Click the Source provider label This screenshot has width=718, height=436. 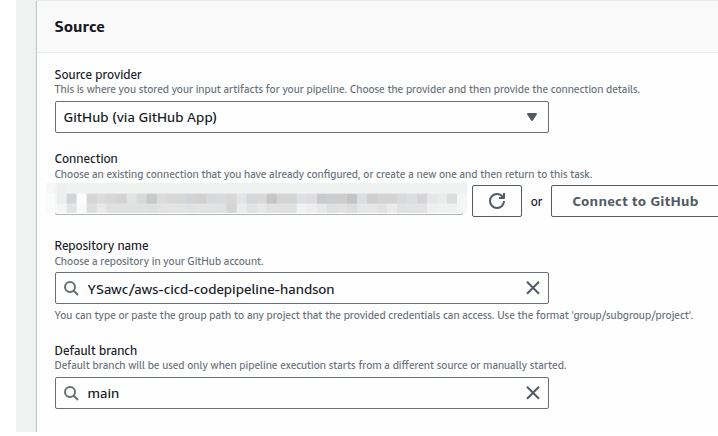[98, 75]
